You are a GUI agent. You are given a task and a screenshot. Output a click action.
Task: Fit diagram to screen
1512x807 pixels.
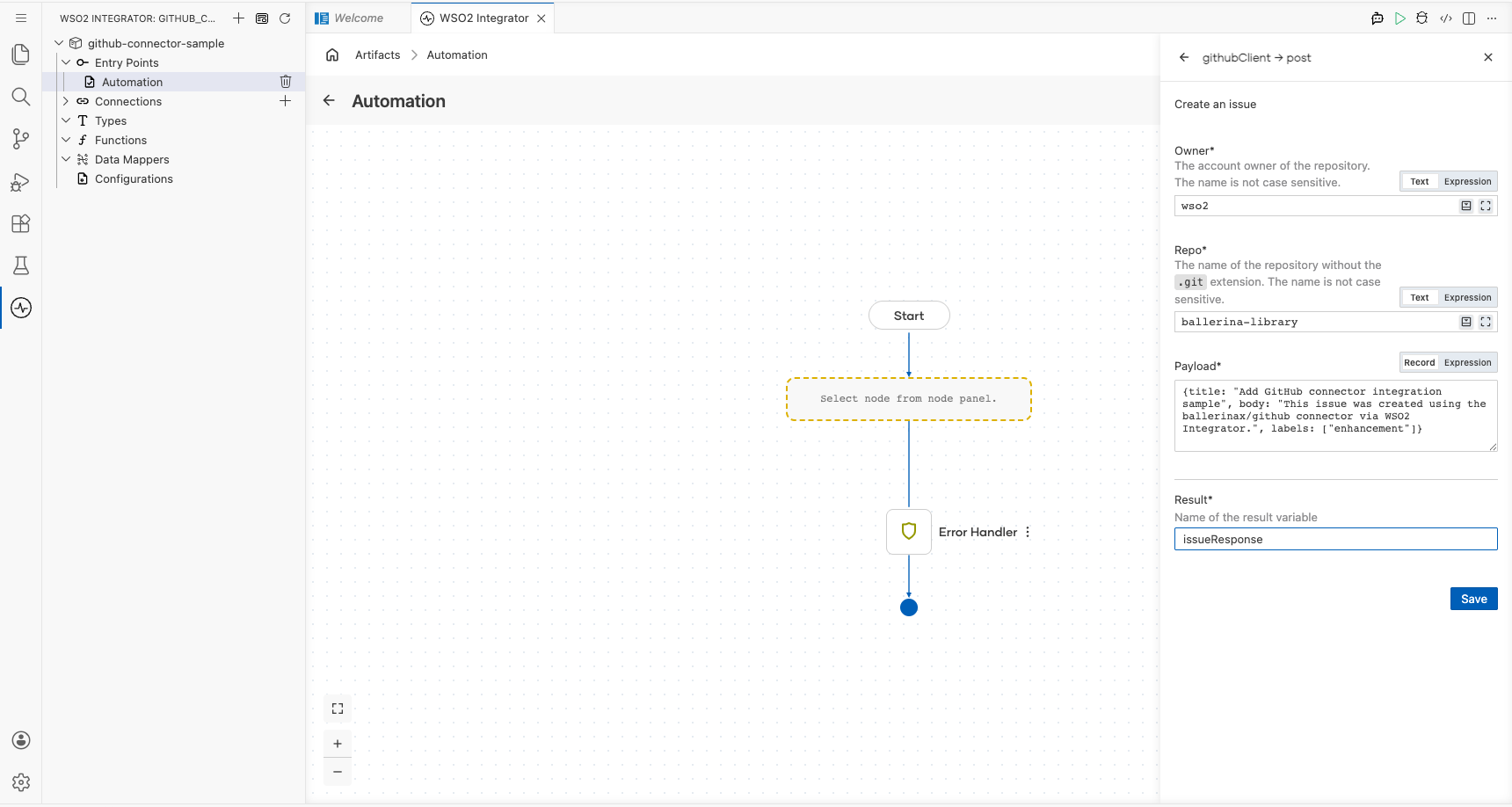tap(338, 709)
